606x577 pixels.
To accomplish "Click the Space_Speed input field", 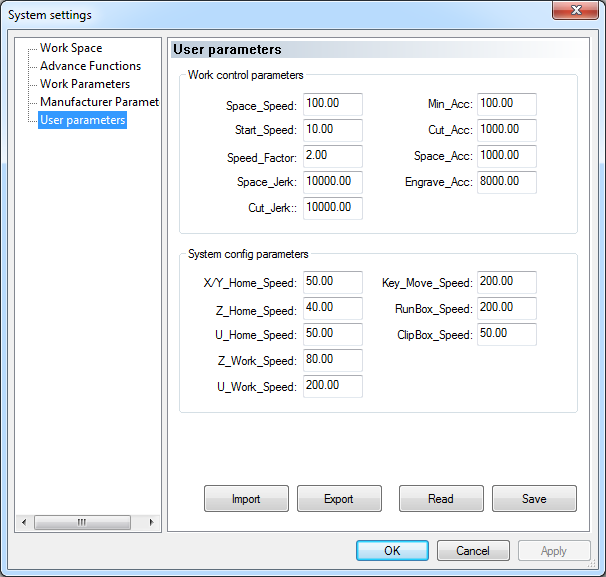I will [x=332, y=105].
